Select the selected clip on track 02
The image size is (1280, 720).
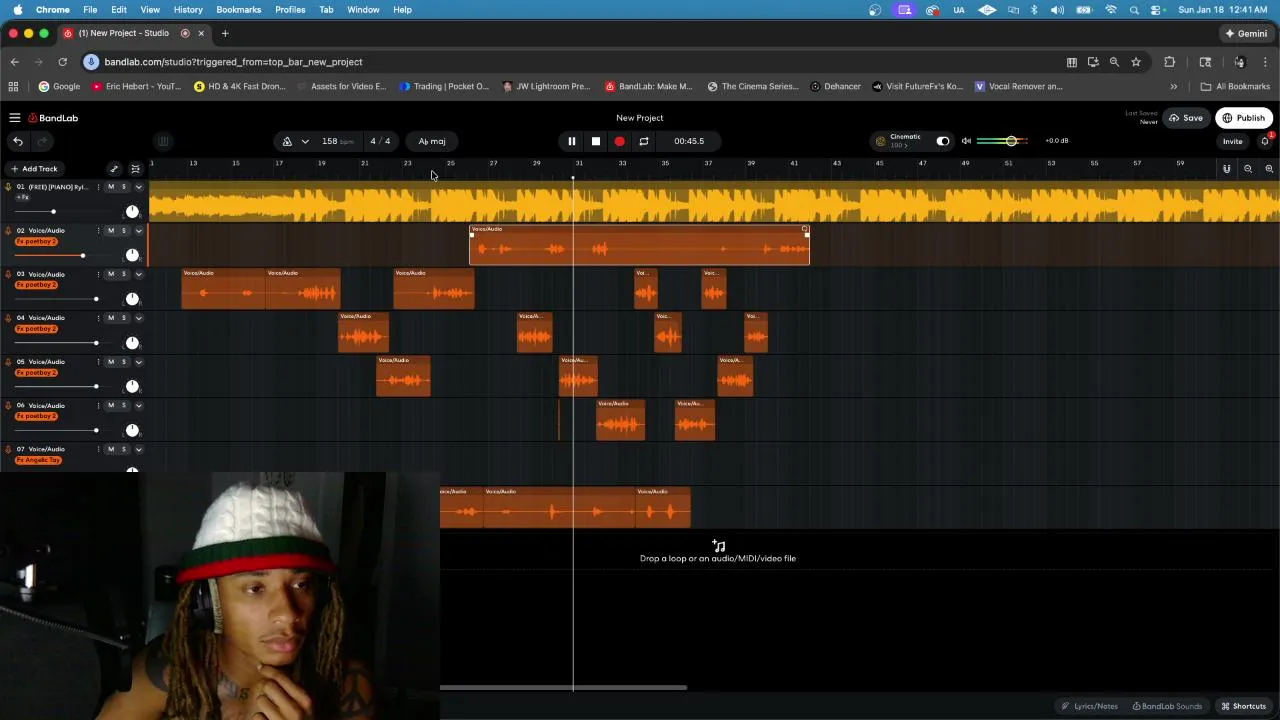pyautogui.click(x=639, y=245)
